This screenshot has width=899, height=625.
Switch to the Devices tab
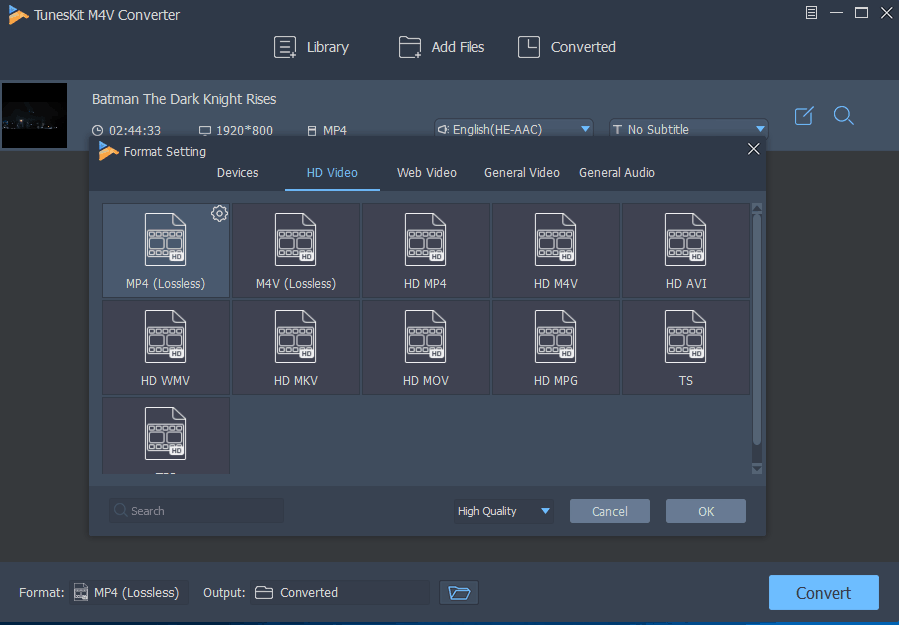pyautogui.click(x=237, y=173)
